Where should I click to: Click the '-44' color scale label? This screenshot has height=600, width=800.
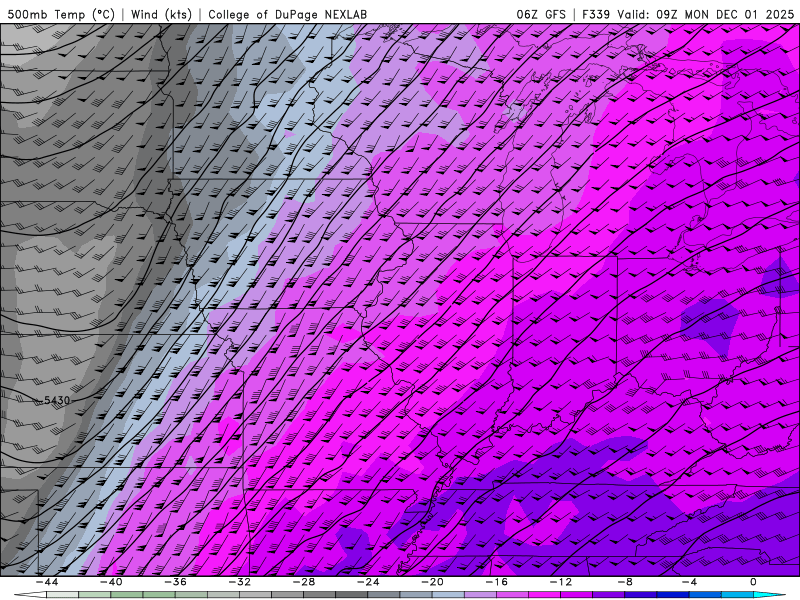[46, 582]
